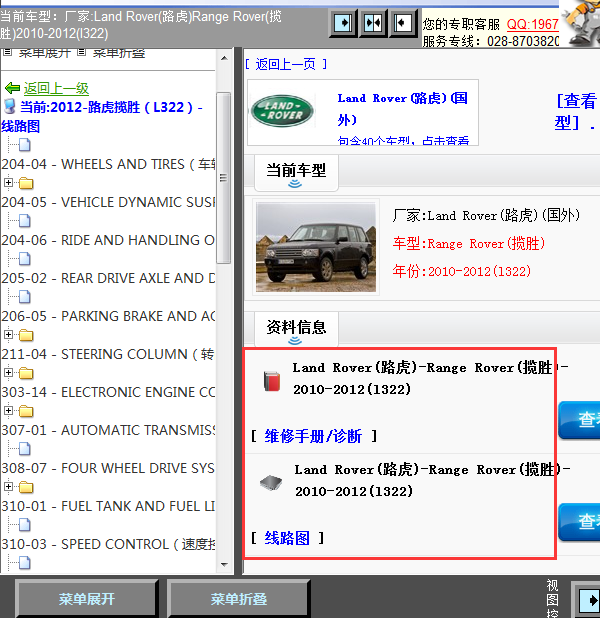Click the grey chip icon for wiring diagram
This screenshot has height=618, width=600.
click(x=271, y=483)
